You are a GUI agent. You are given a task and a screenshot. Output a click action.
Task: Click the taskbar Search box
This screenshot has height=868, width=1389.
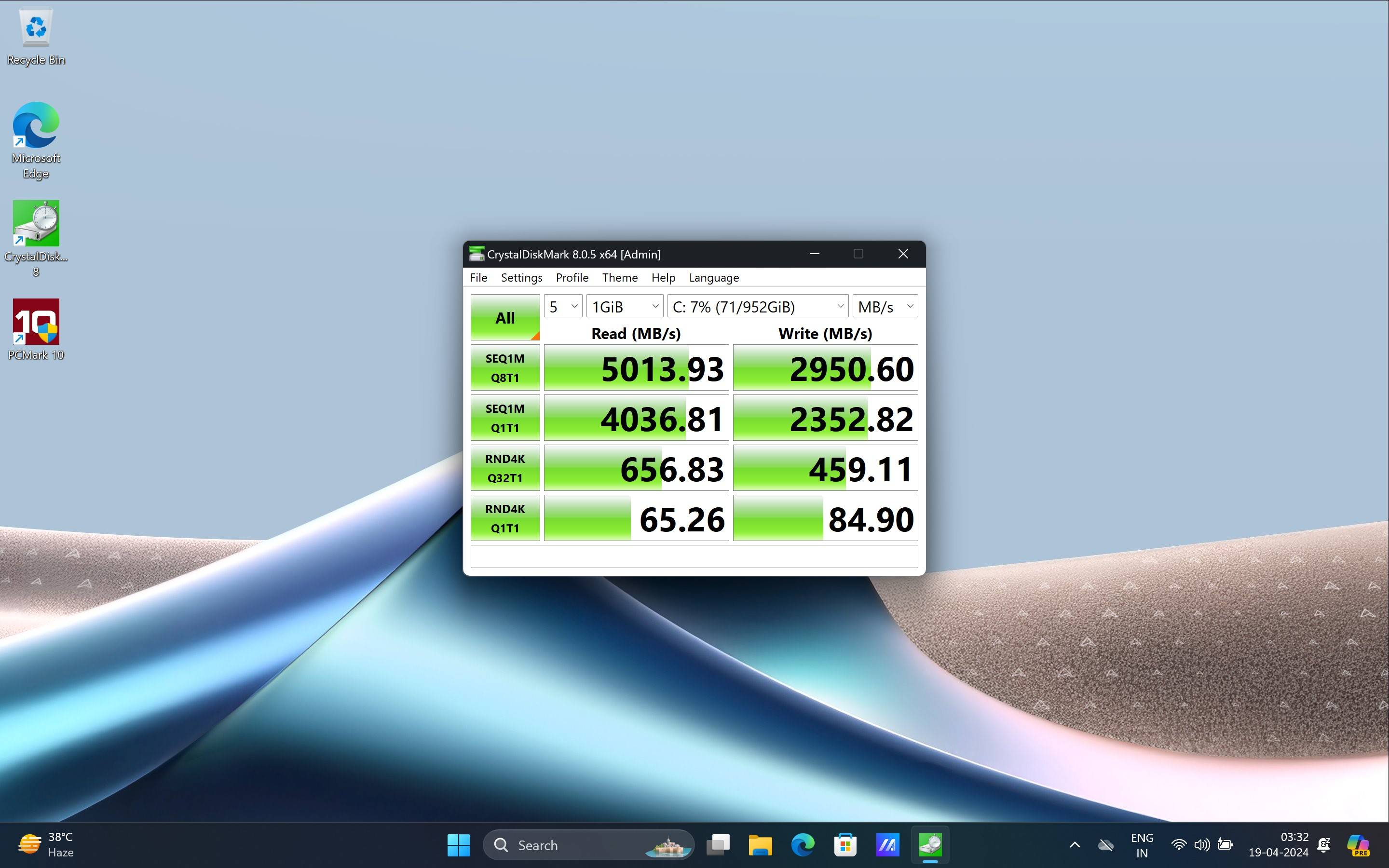click(588, 844)
